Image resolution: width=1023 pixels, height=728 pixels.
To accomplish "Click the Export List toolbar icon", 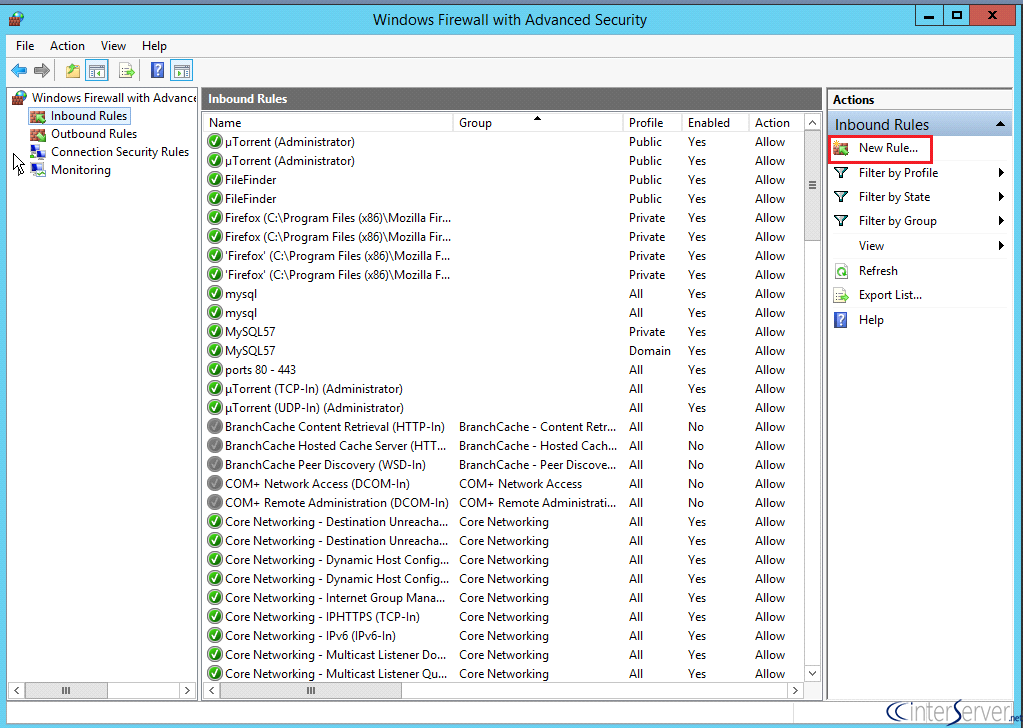I will 127,70.
